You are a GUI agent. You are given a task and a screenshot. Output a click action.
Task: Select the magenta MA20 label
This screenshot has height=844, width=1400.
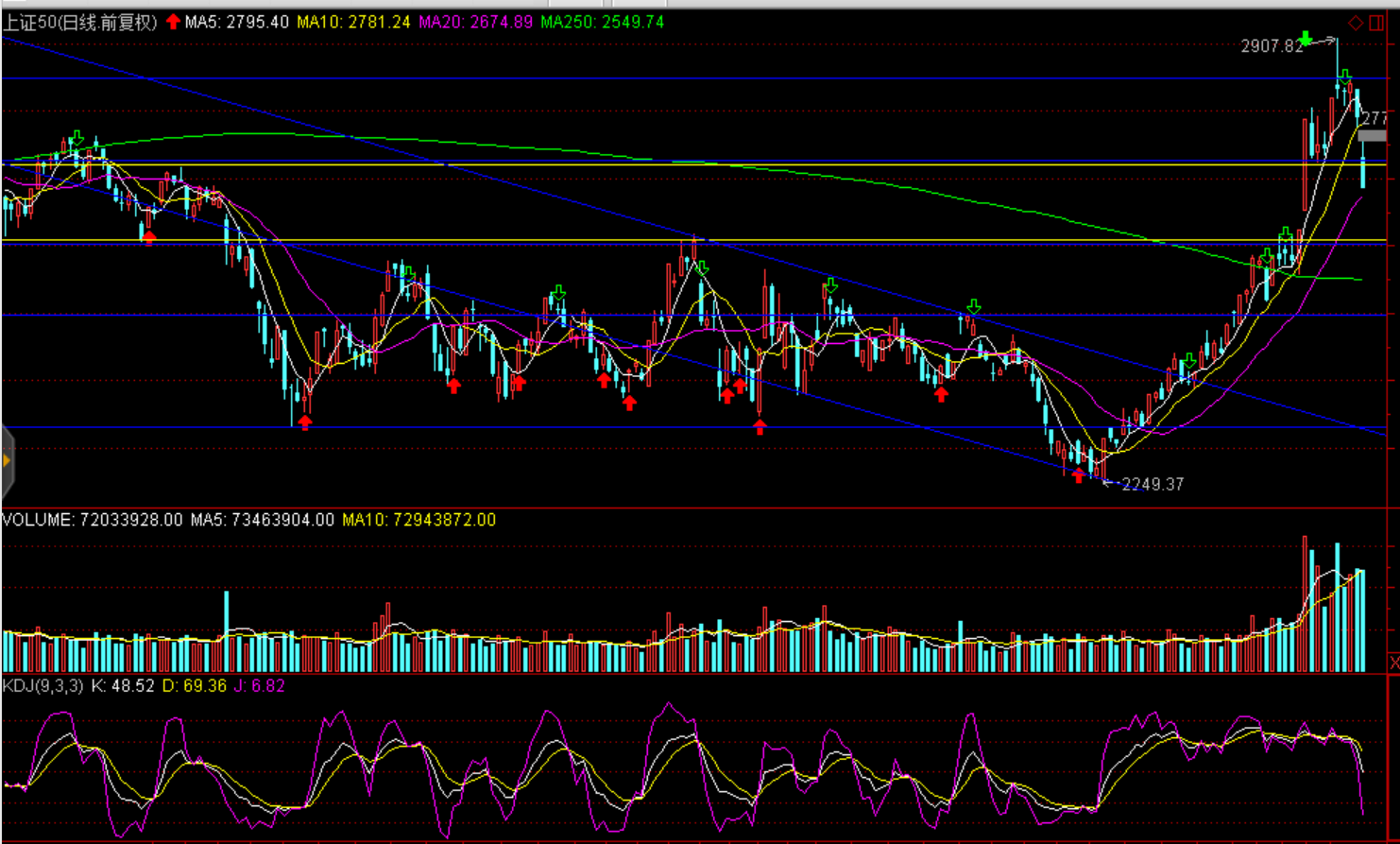coord(475,22)
